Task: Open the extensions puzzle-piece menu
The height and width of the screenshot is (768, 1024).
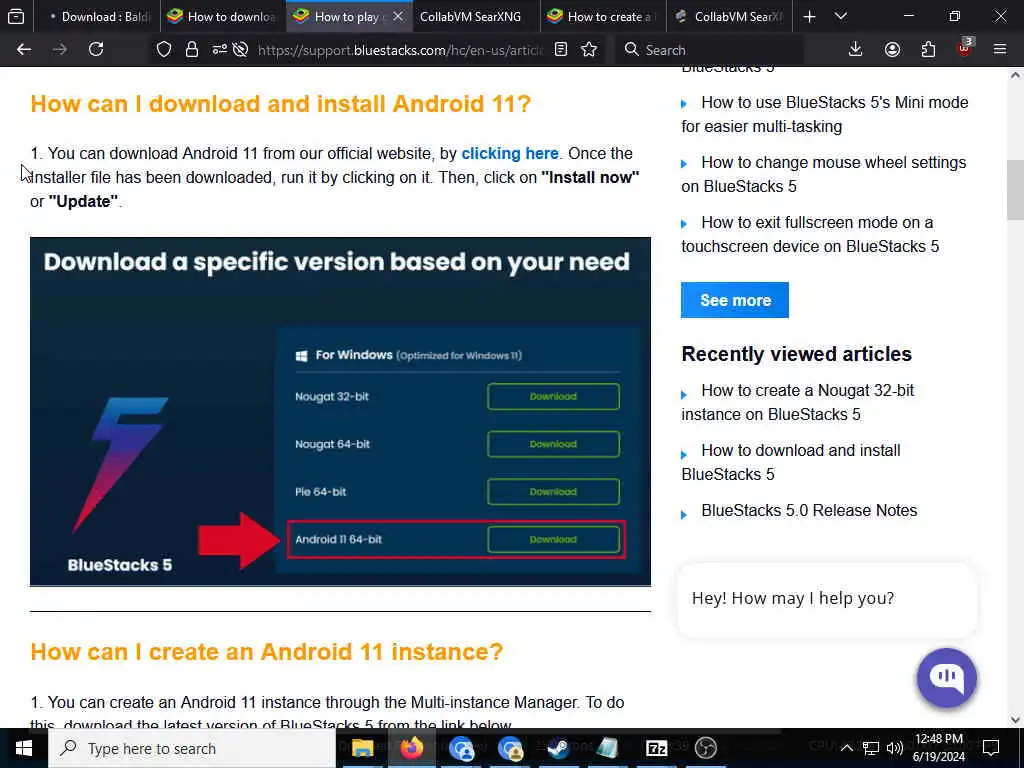Action: 929,50
